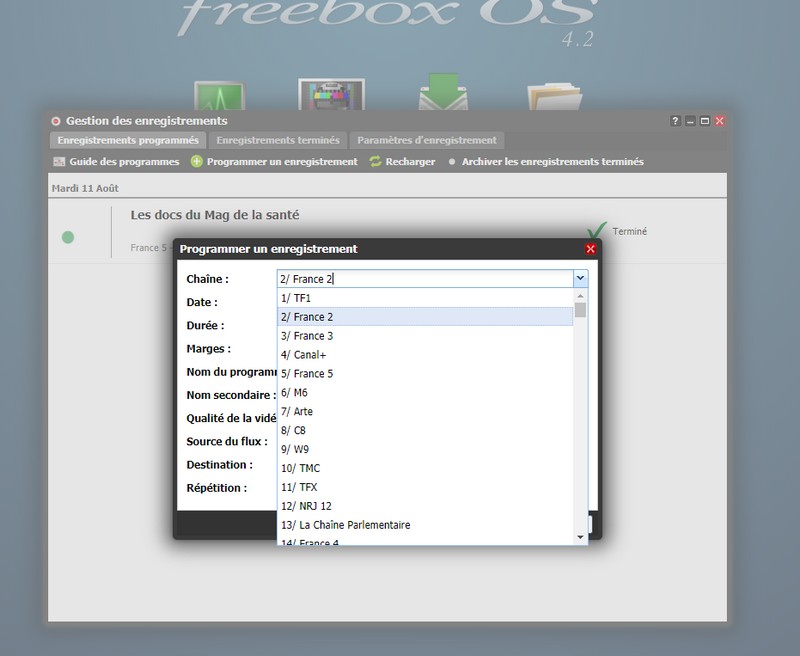Click the channel list scrollbar thumb
Screen dimensions: 800x656
click(x=580, y=310)
